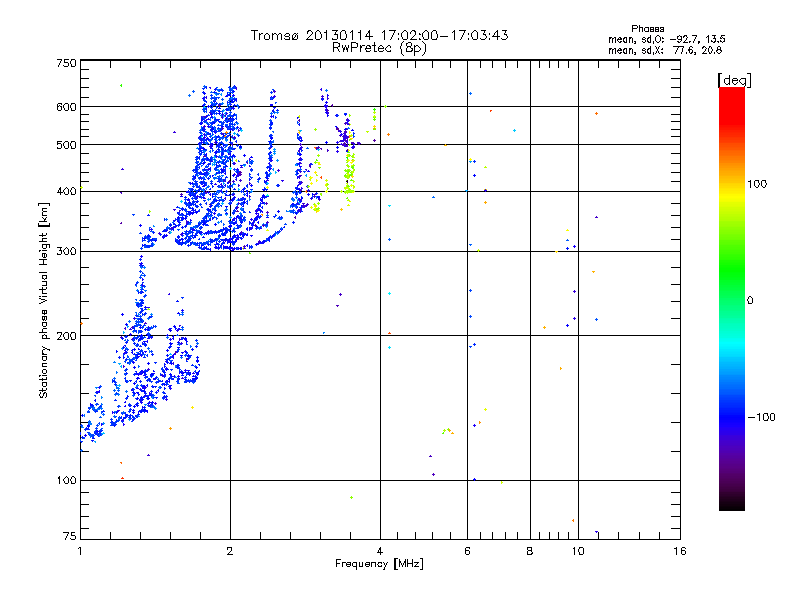The height and width of the screenshot is (600, 800).
Task: Click the subtitle 'RwPretec (8p)'
Action: [x=379, y=48]
